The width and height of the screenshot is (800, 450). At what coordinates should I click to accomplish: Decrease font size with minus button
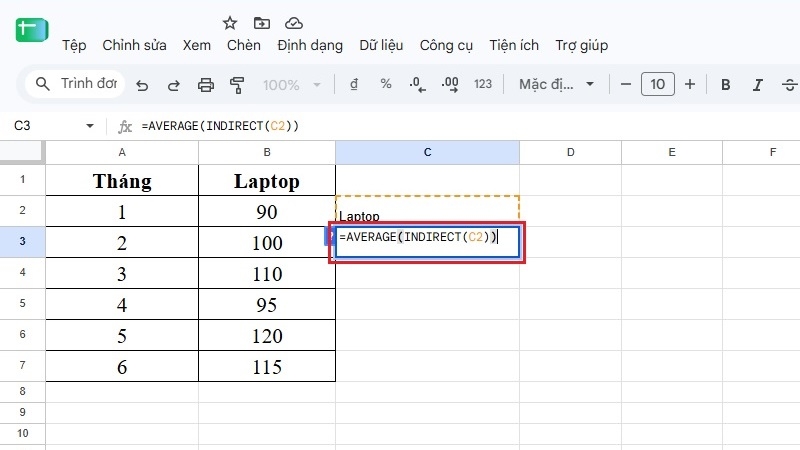(626, 84)
